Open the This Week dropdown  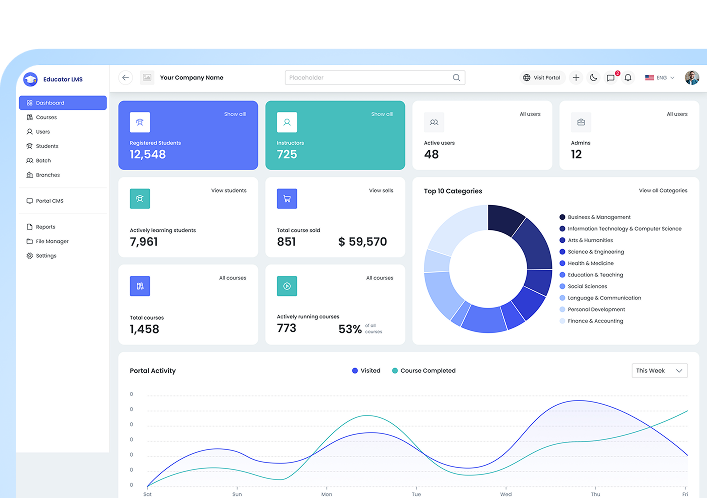(660, 371)
